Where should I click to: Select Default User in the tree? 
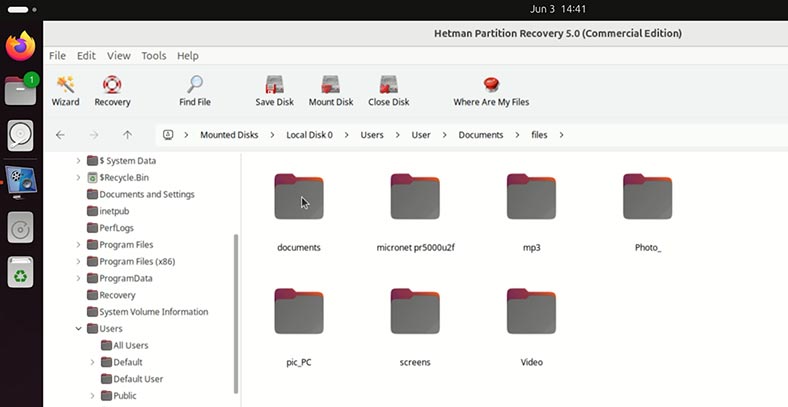coord(132,379)
